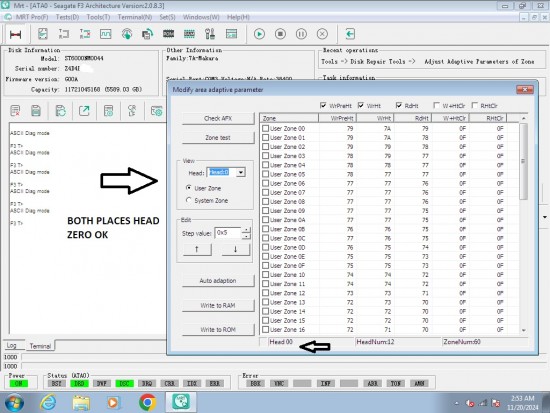Start the task with the play button

259,34
